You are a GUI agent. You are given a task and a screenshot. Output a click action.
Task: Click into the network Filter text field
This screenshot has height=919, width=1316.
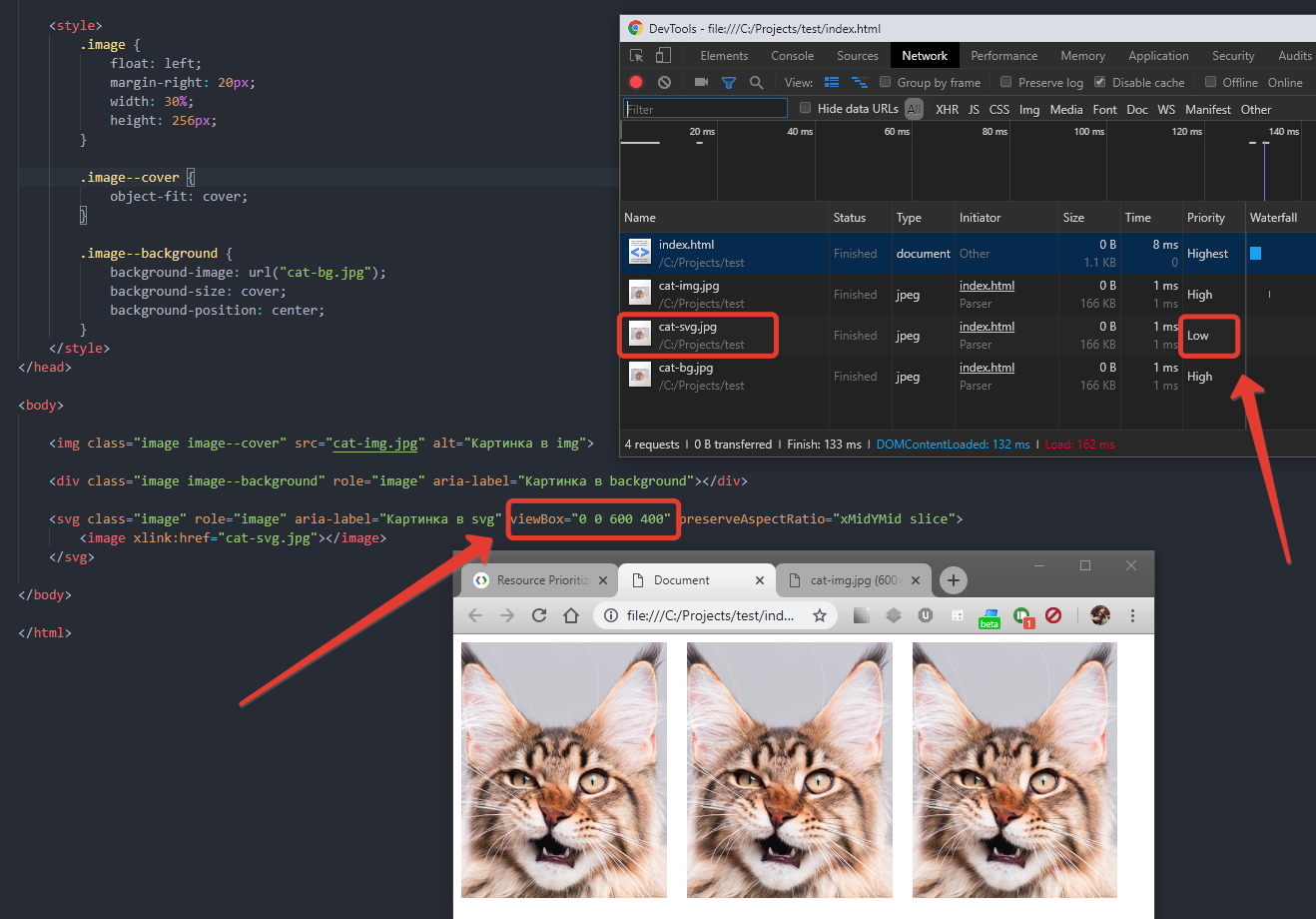pyautogui.click(x=705, y=109)
